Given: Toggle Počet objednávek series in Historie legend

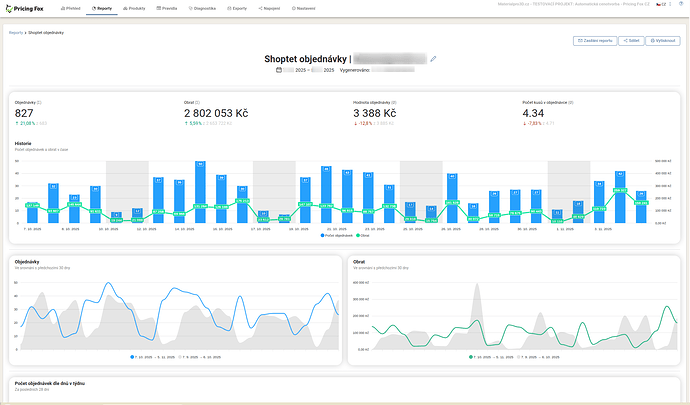Looking at the screenshot, I should [337, 236].
